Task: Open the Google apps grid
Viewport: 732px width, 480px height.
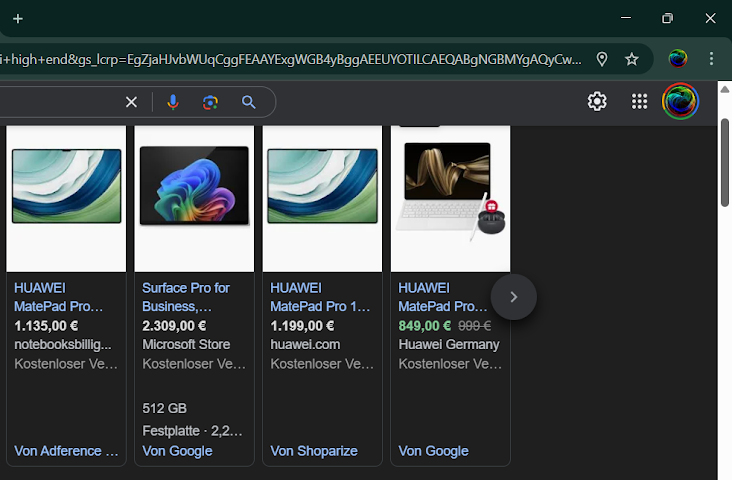Action: click(x=639, y=101)
